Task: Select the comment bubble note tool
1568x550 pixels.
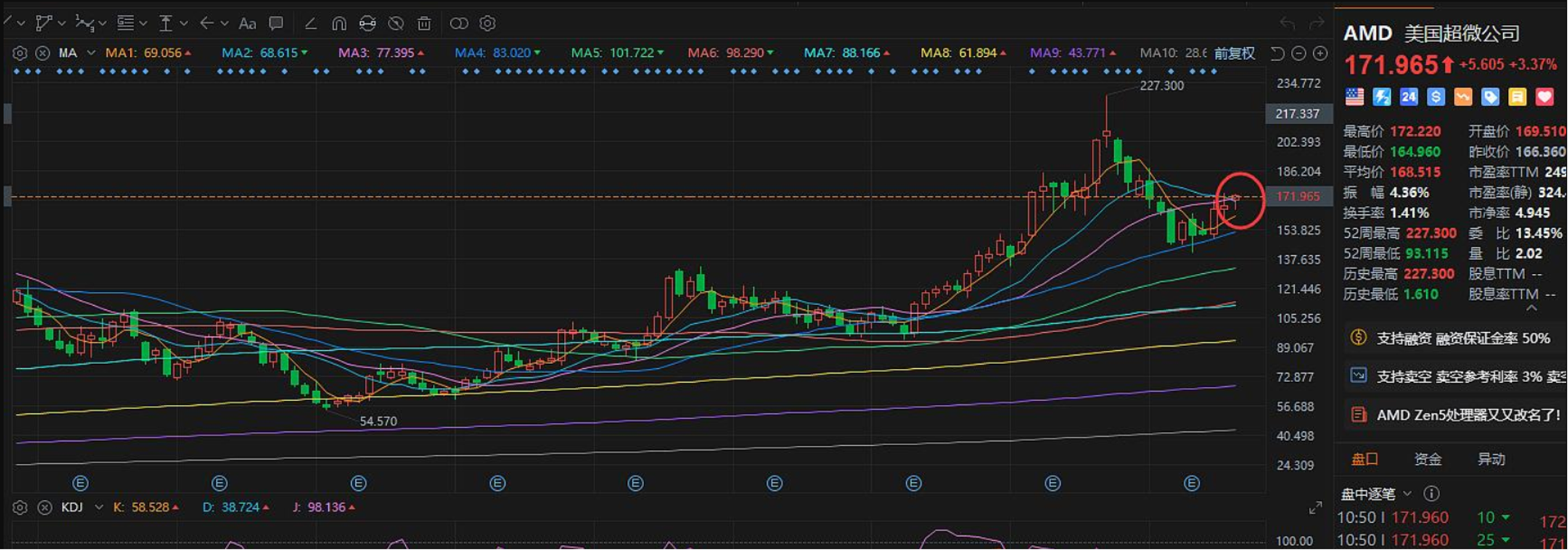Action: (276, 24)
